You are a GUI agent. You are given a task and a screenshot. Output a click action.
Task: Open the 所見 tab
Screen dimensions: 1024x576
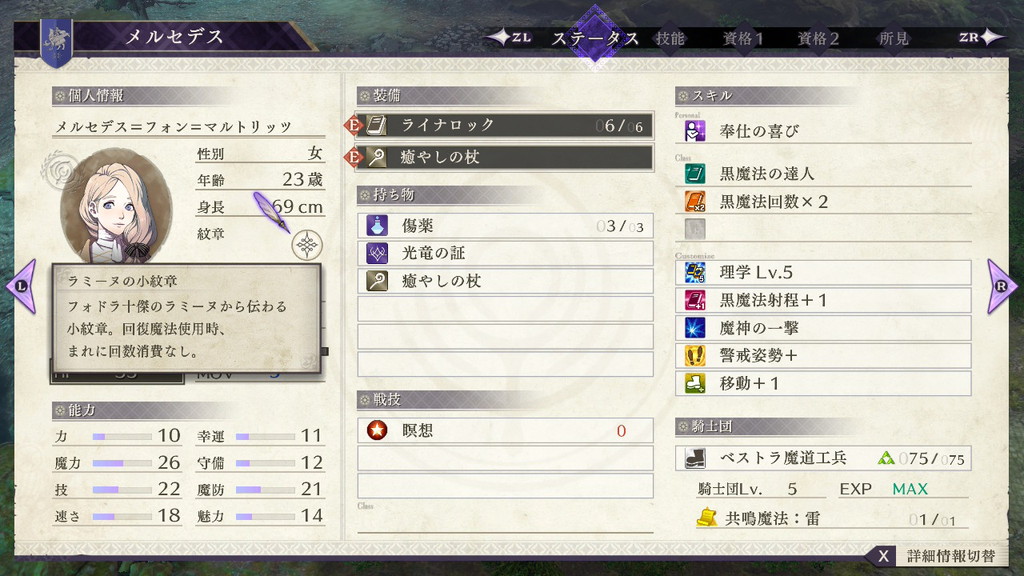tap(893, 39)
